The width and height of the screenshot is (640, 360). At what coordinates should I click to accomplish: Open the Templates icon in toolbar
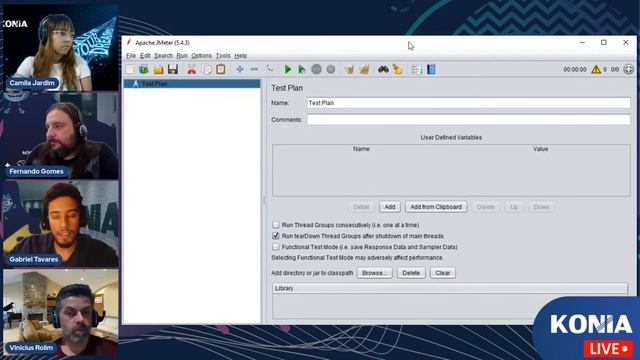pos(144,69)
